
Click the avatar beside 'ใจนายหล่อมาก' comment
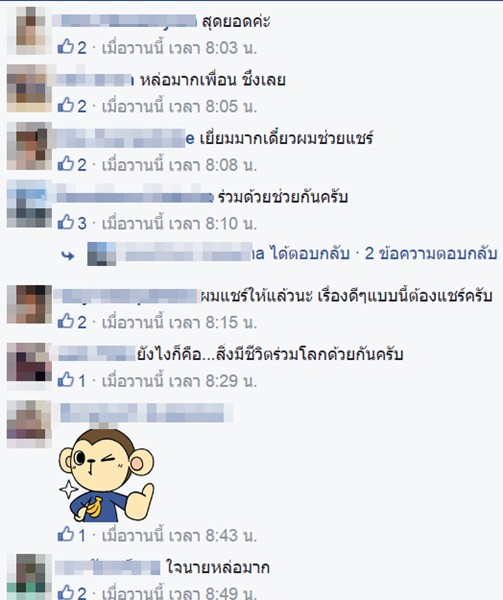pyautogui.click(x=29, y=576)
